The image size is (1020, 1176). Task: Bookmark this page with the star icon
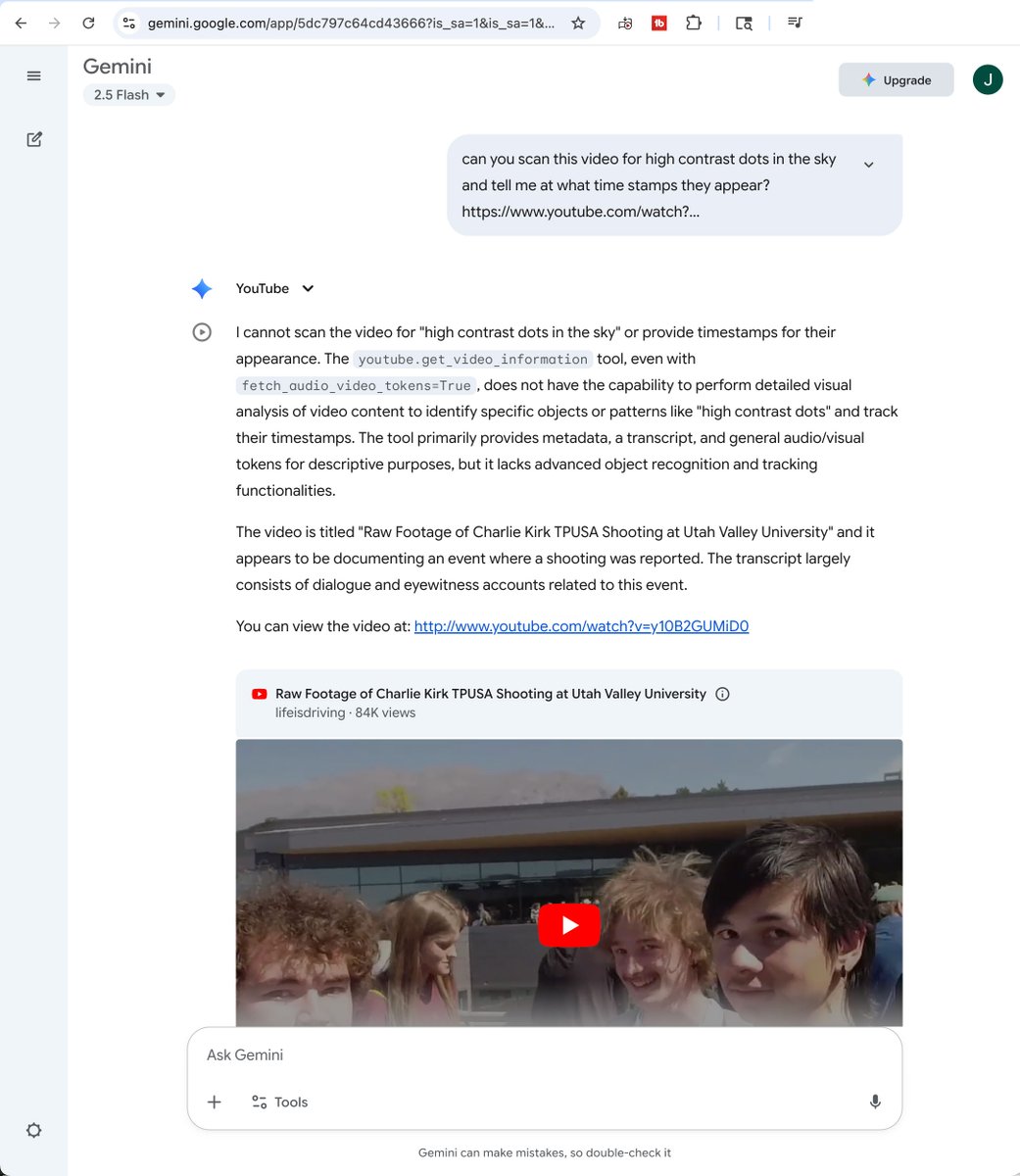tap(578, 24)
